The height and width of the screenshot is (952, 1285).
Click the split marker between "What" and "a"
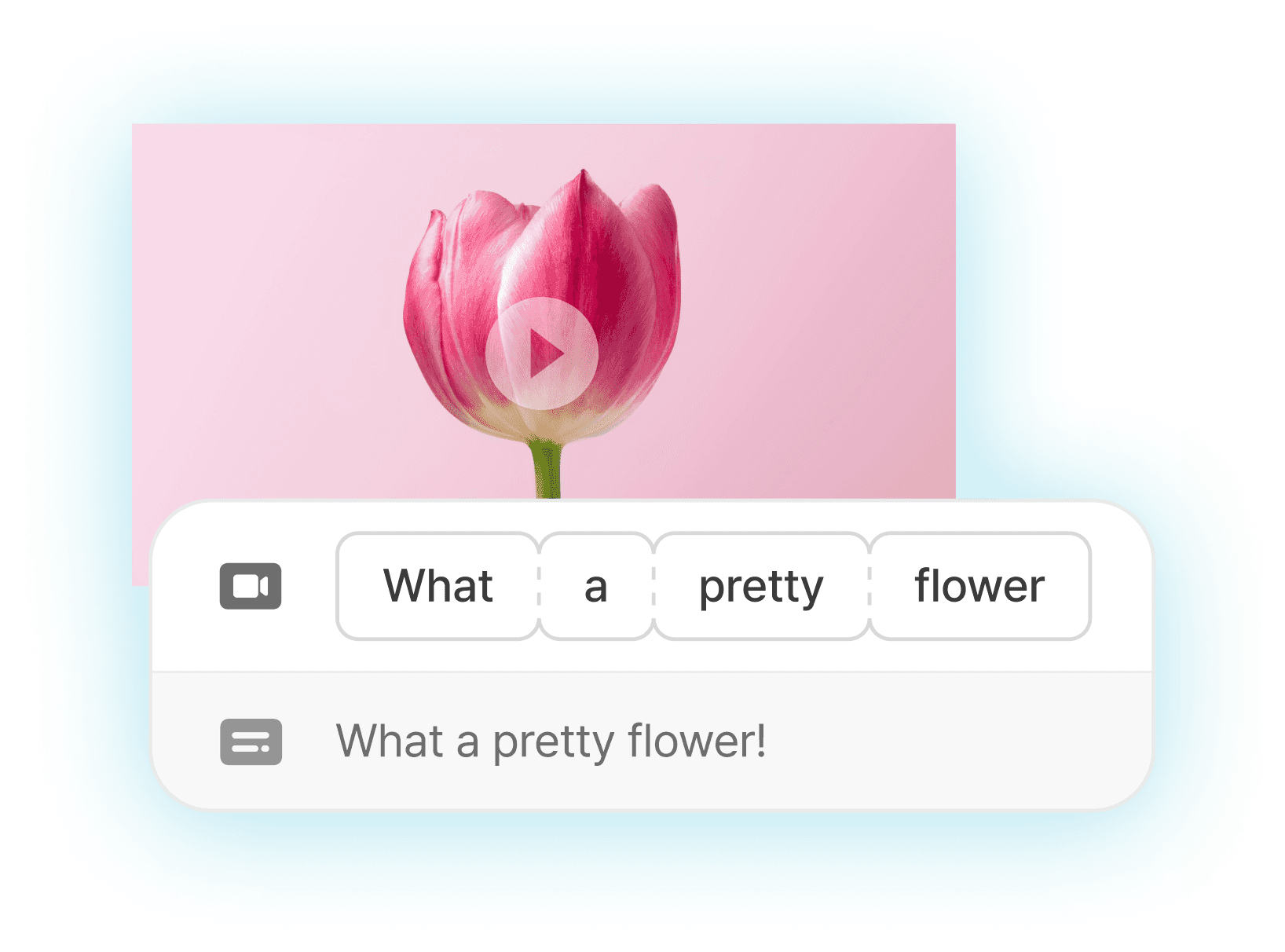[539, 586]
